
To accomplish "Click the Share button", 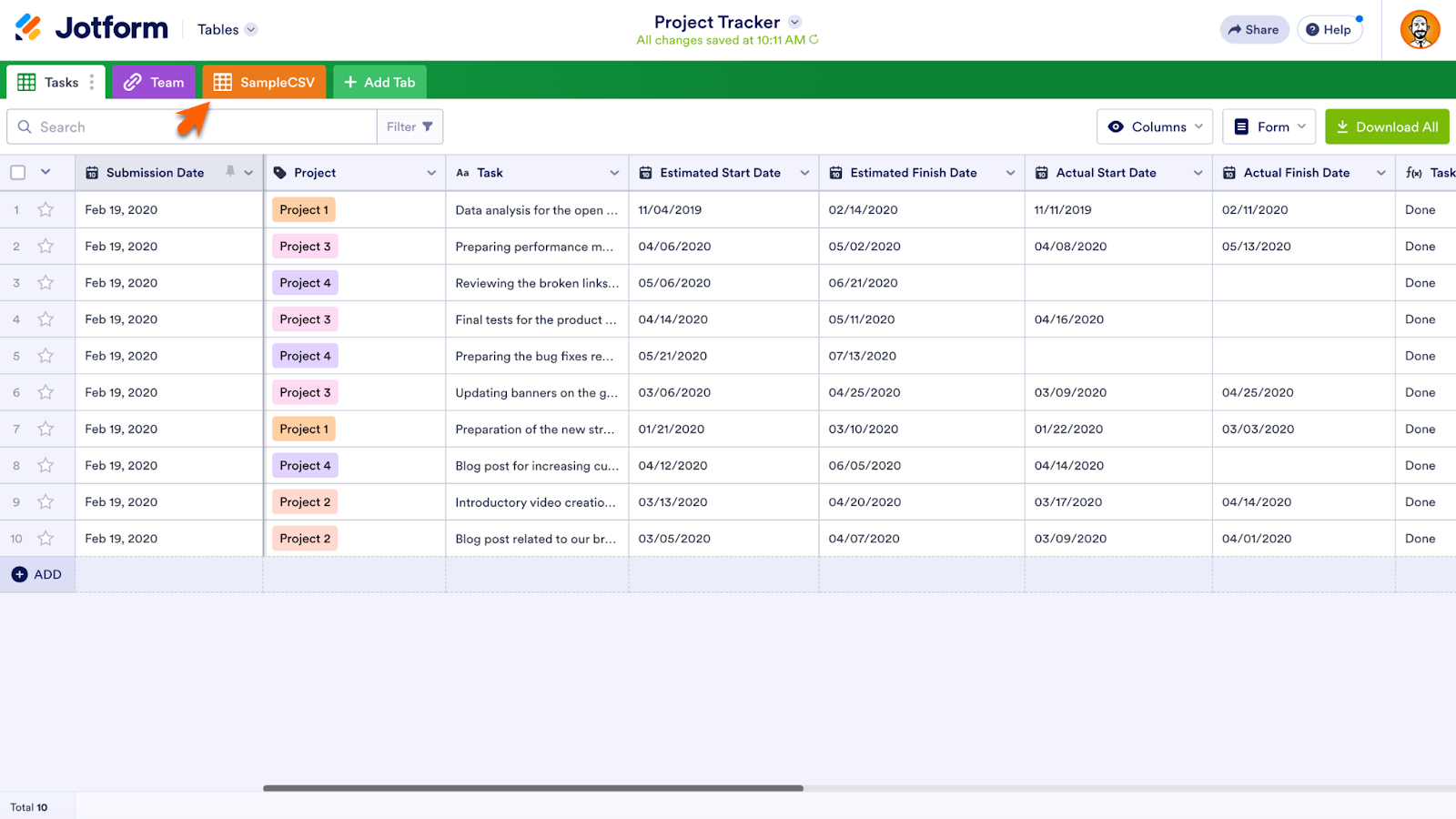I will (x=1253, y=29).
